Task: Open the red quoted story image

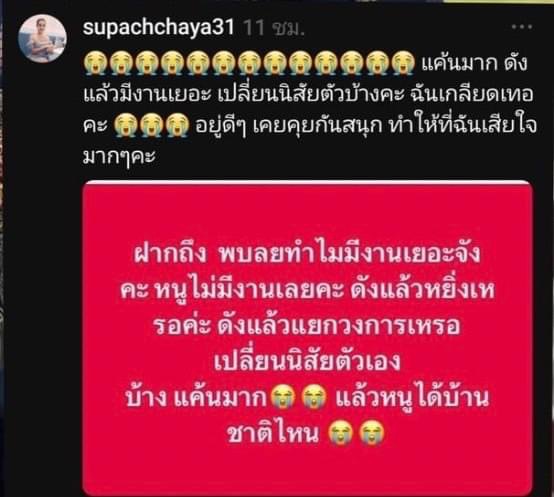Action: [307, 338]
